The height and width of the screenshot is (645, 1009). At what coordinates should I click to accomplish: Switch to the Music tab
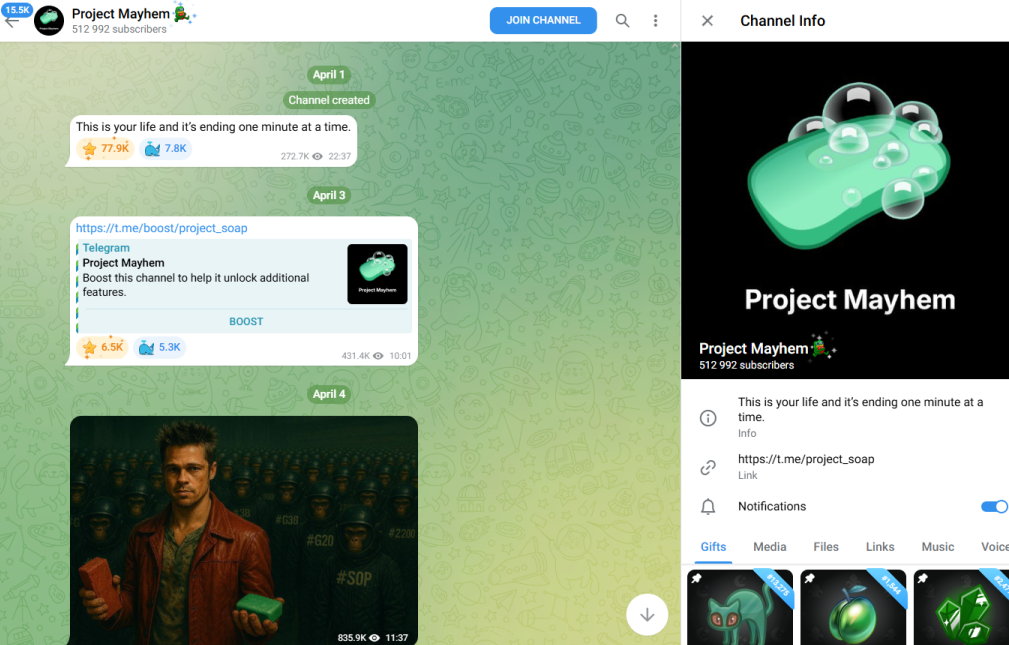[x=938, y=547]
